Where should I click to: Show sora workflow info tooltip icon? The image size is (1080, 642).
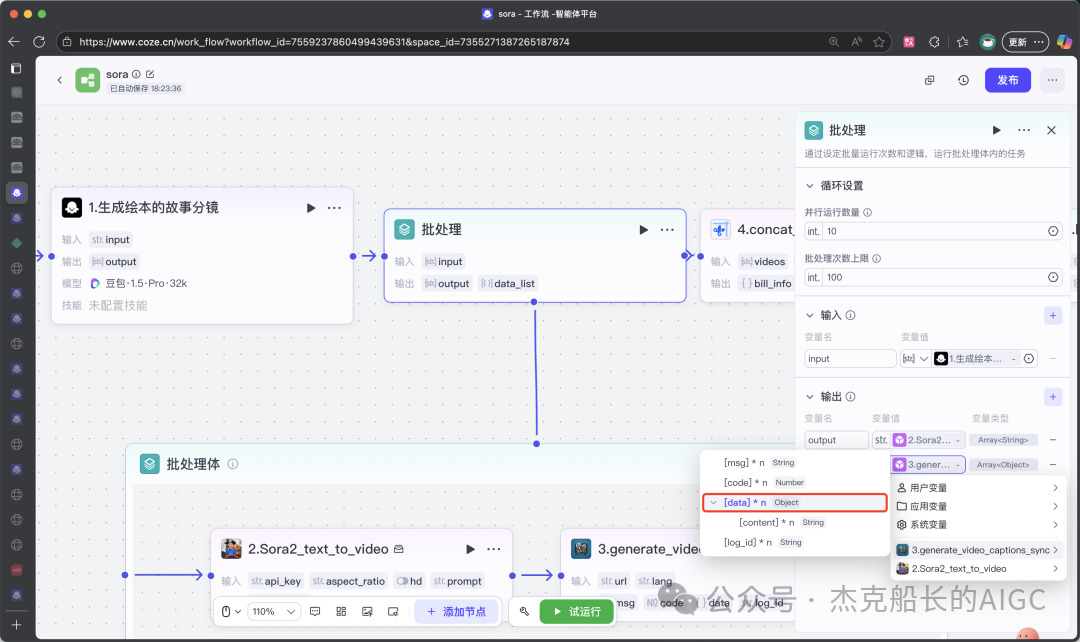(x=136, y=74)
